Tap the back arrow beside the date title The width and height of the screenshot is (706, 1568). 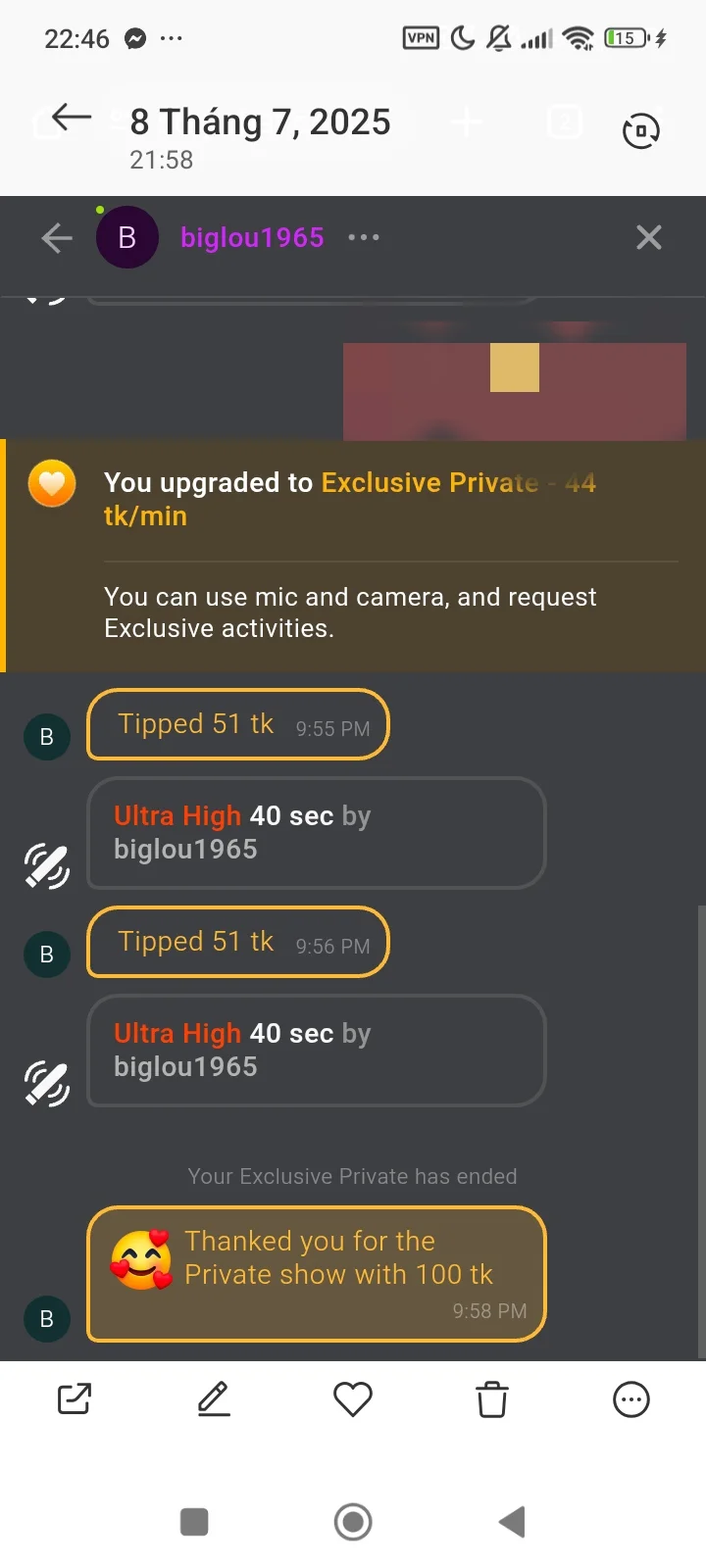tap(71, 119)
